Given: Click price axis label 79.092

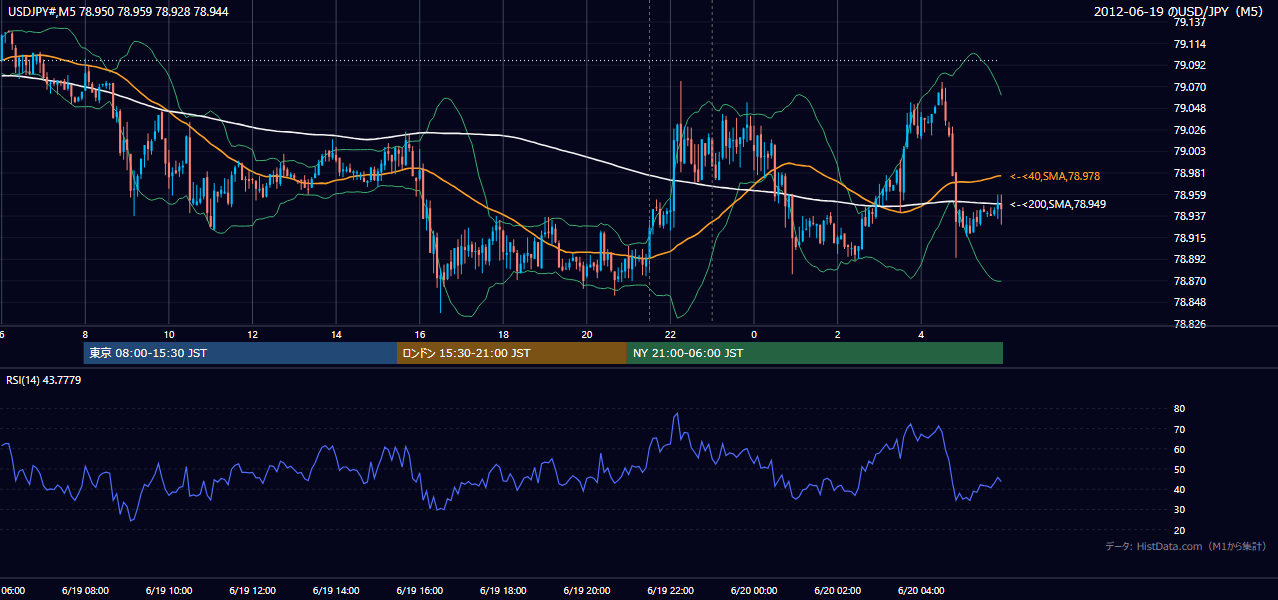Looking at the screenshot, I should (x=1189, y=65).
